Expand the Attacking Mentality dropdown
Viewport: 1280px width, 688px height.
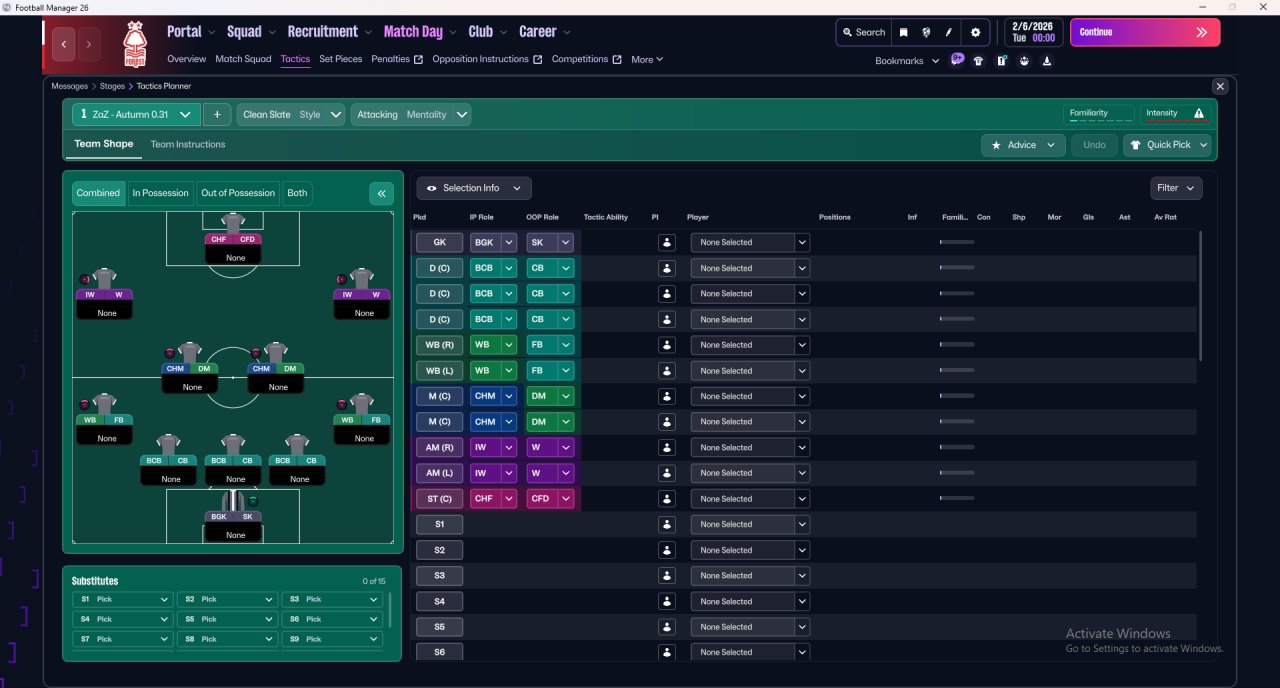411,115
